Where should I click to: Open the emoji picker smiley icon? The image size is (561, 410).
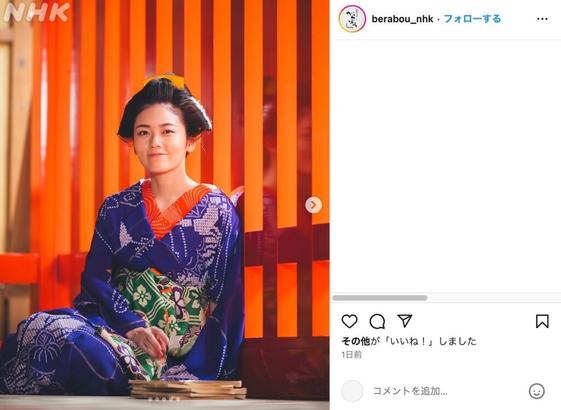tap(537, 391)
